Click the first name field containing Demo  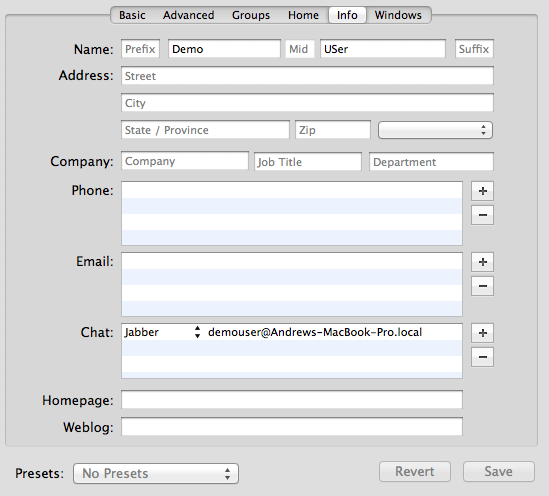click(x=224, y=49)
